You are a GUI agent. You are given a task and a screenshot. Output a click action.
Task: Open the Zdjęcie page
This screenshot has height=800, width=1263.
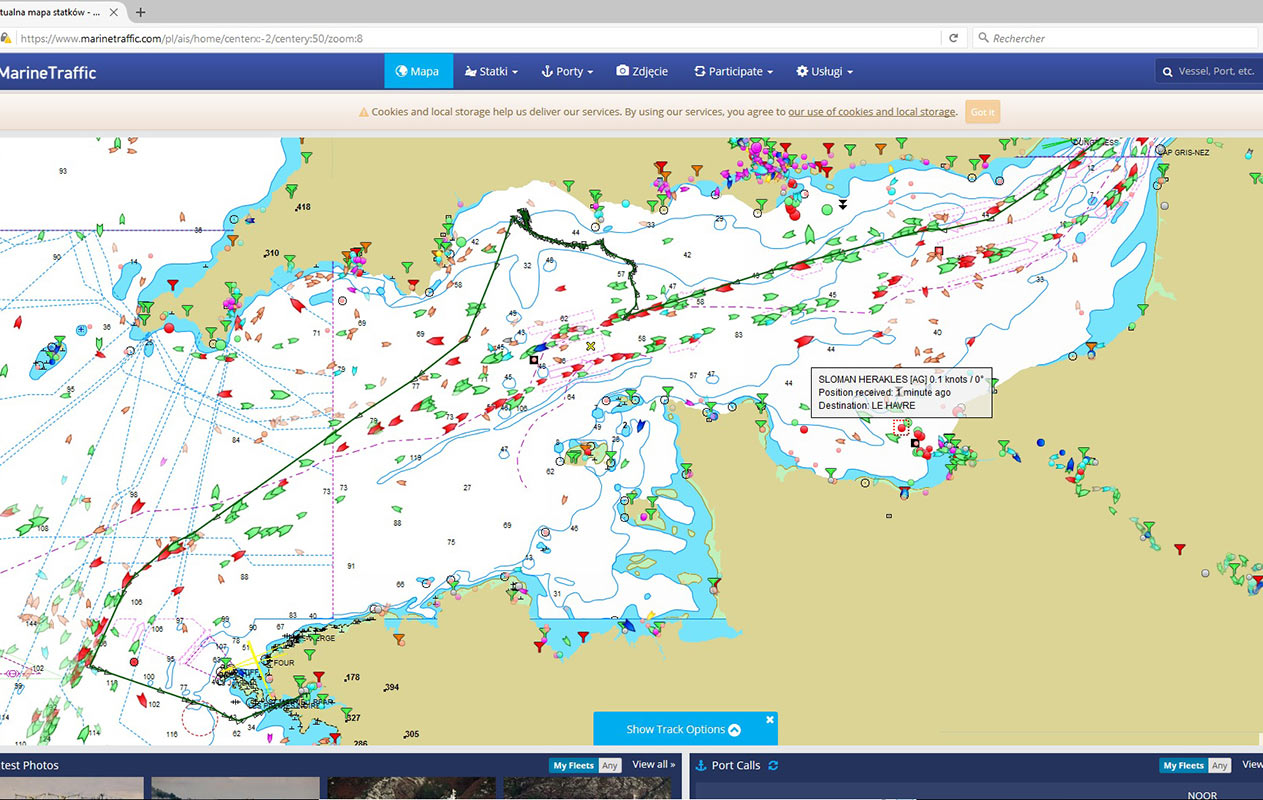coord(642,71)
